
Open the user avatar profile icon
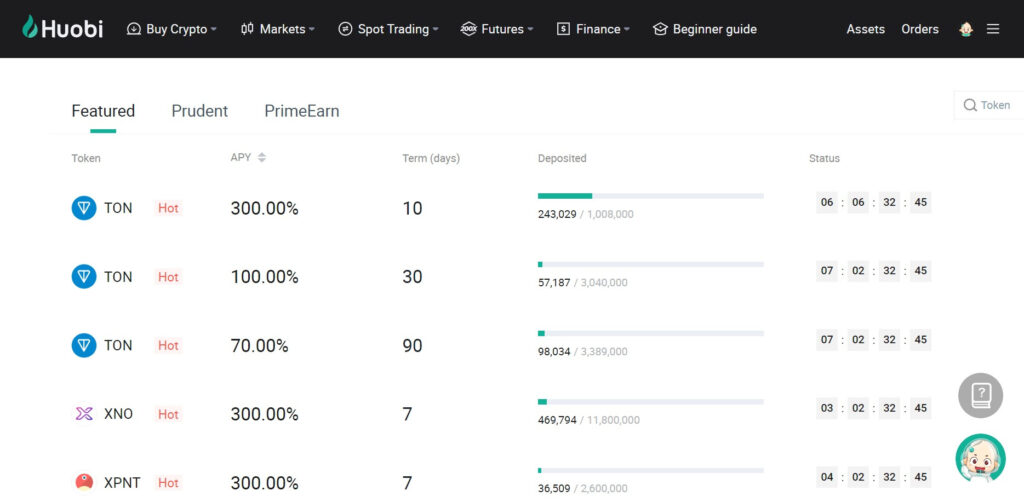click(x=966, y=29)
